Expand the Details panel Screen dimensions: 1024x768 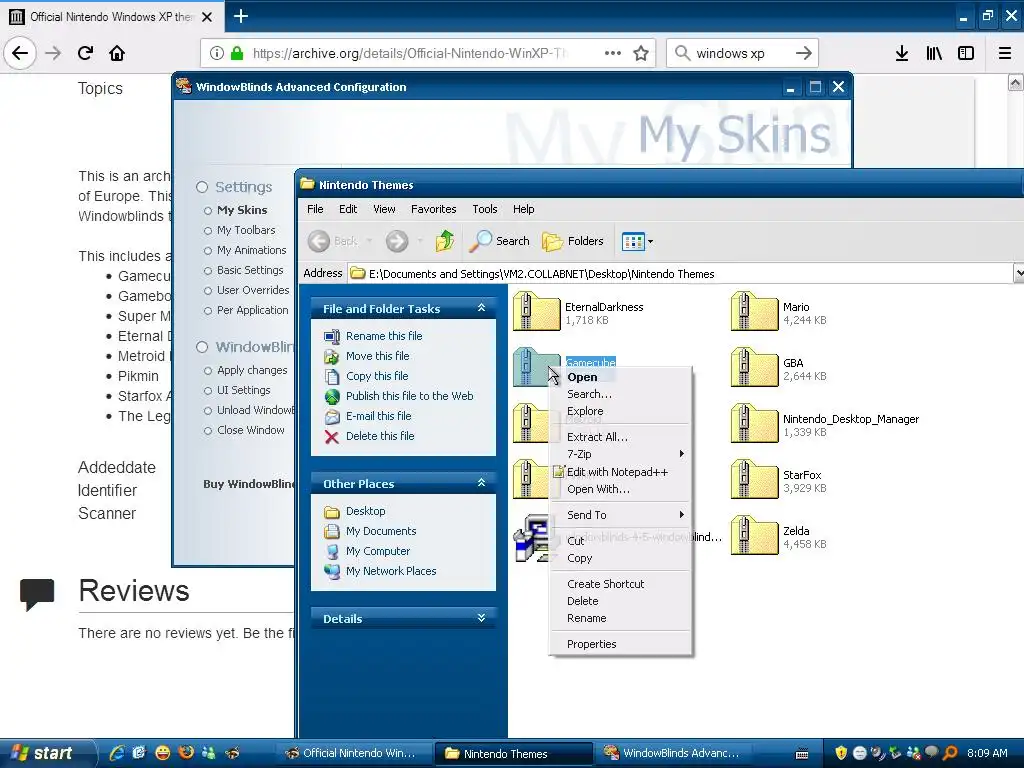(x=481, y=618)
